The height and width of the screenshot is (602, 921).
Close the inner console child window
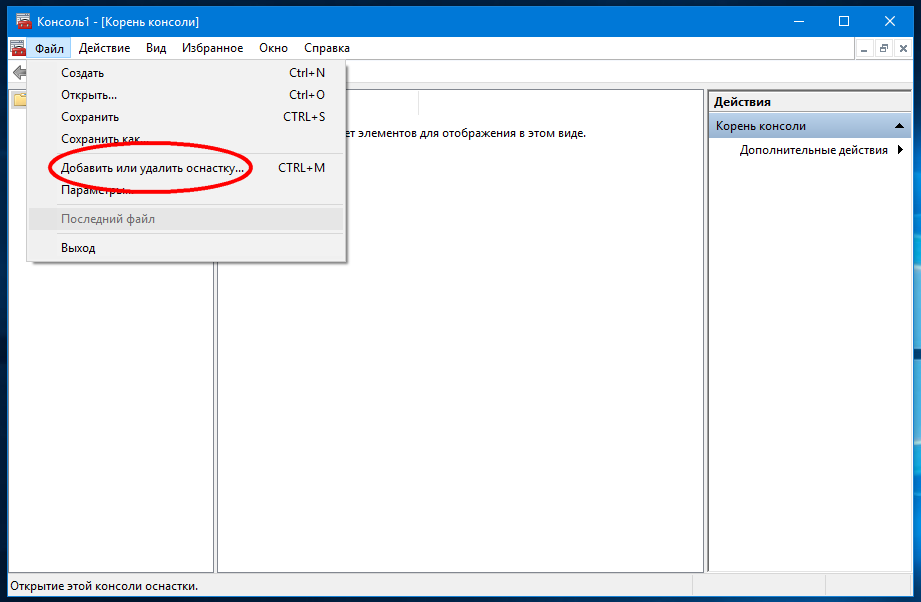pos(904,48)
